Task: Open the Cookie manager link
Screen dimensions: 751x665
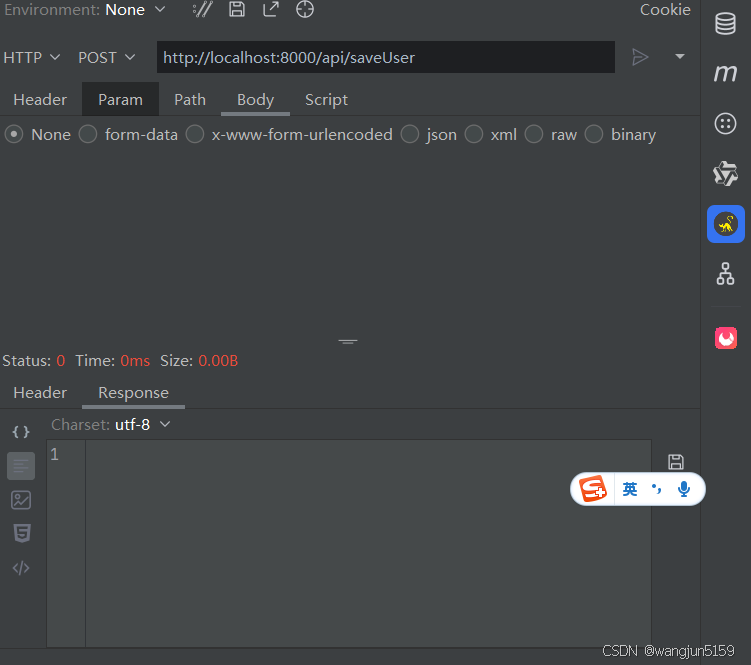Action: pyautogui.click(x=665, y=10)
